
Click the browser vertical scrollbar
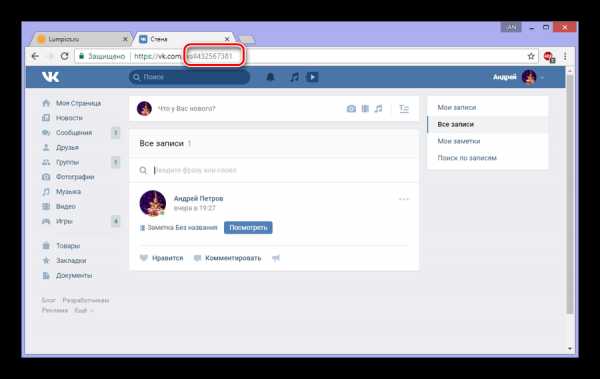(x=570, y=195)
